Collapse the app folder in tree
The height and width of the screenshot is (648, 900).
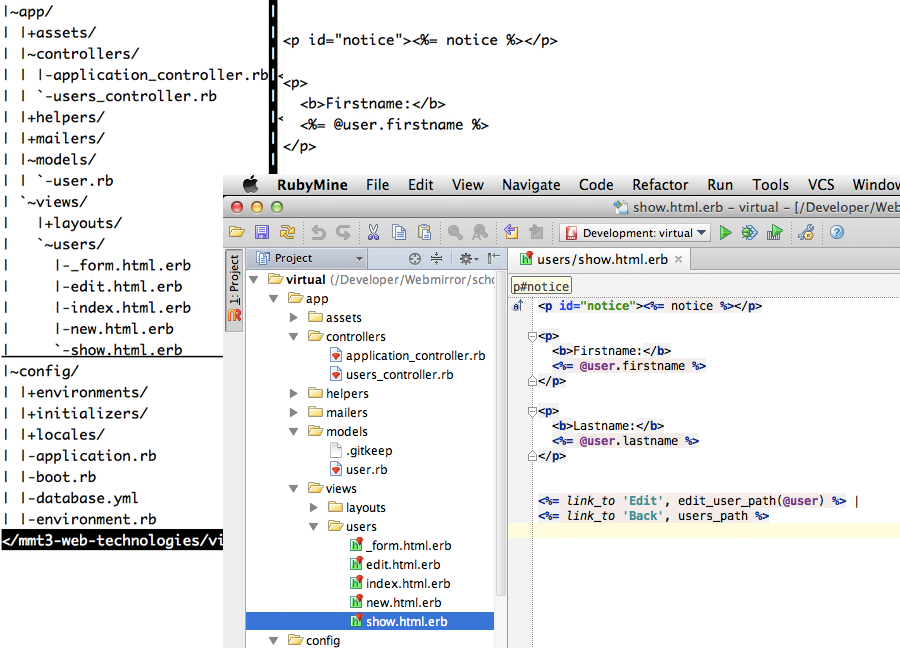coord(274,298)
